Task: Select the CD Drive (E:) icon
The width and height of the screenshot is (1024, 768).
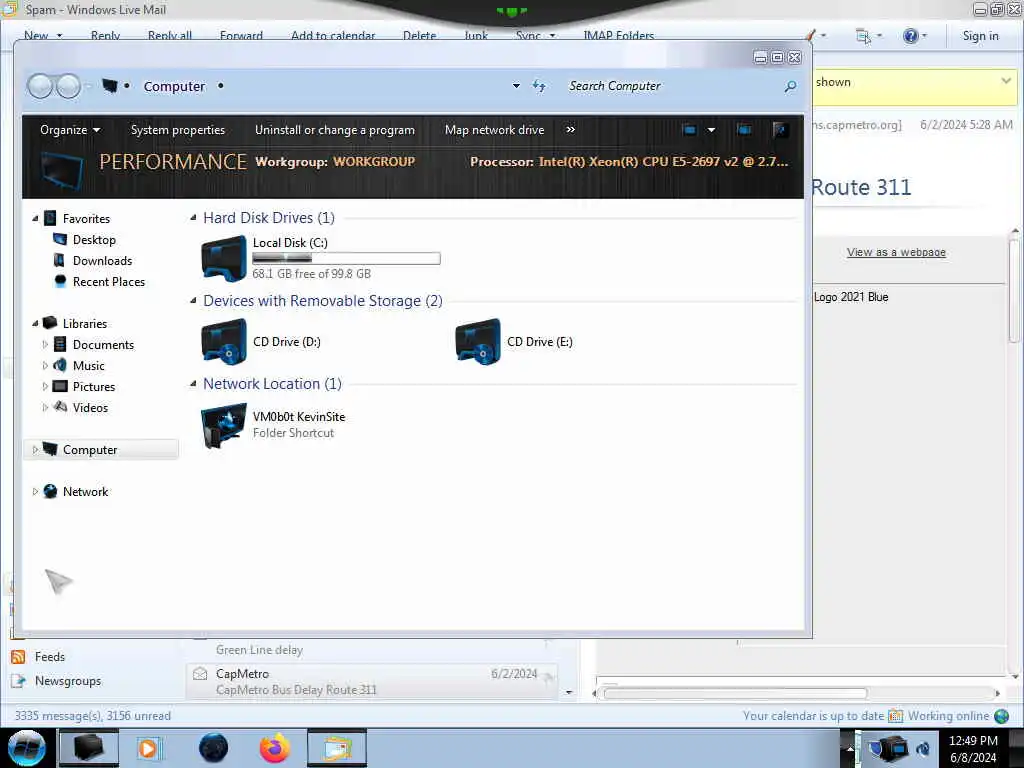Action: 477,342
